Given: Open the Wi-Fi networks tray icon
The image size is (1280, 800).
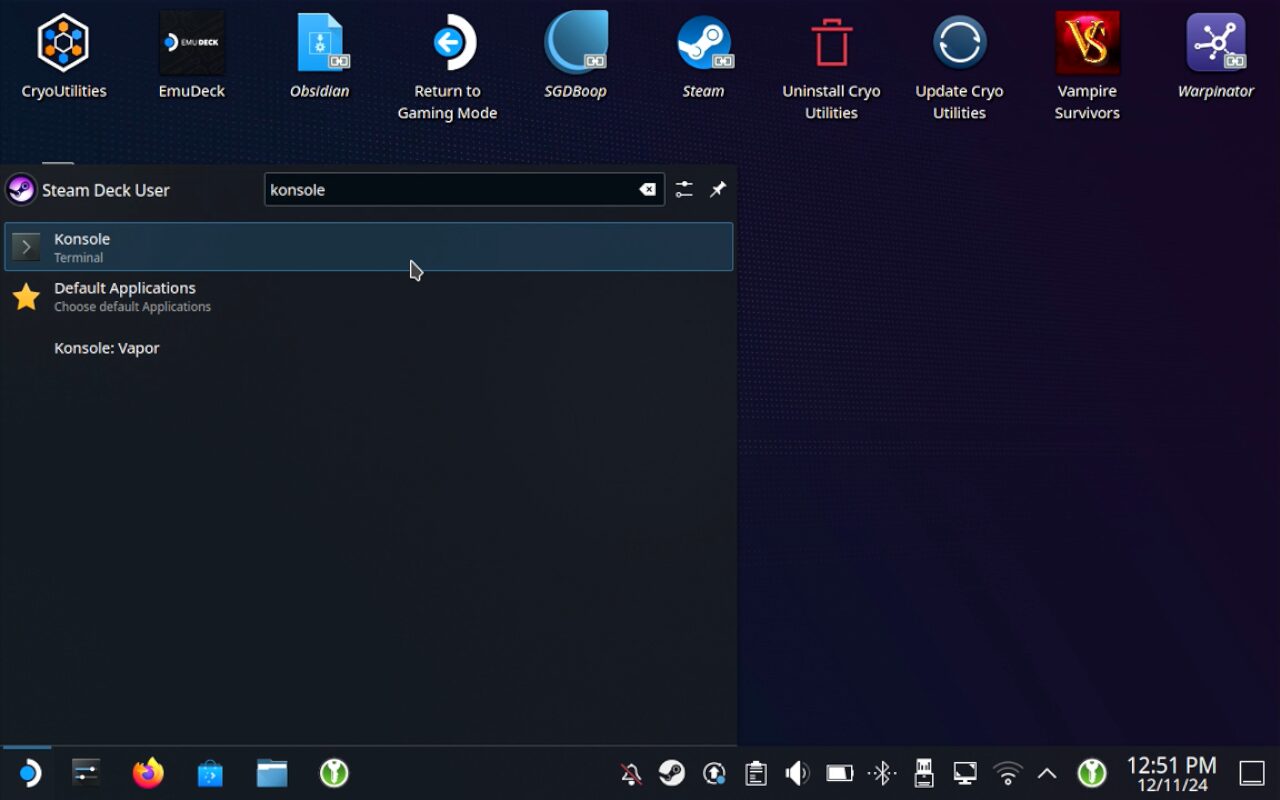Looking at the screenshot, I should pos(1007,773).
